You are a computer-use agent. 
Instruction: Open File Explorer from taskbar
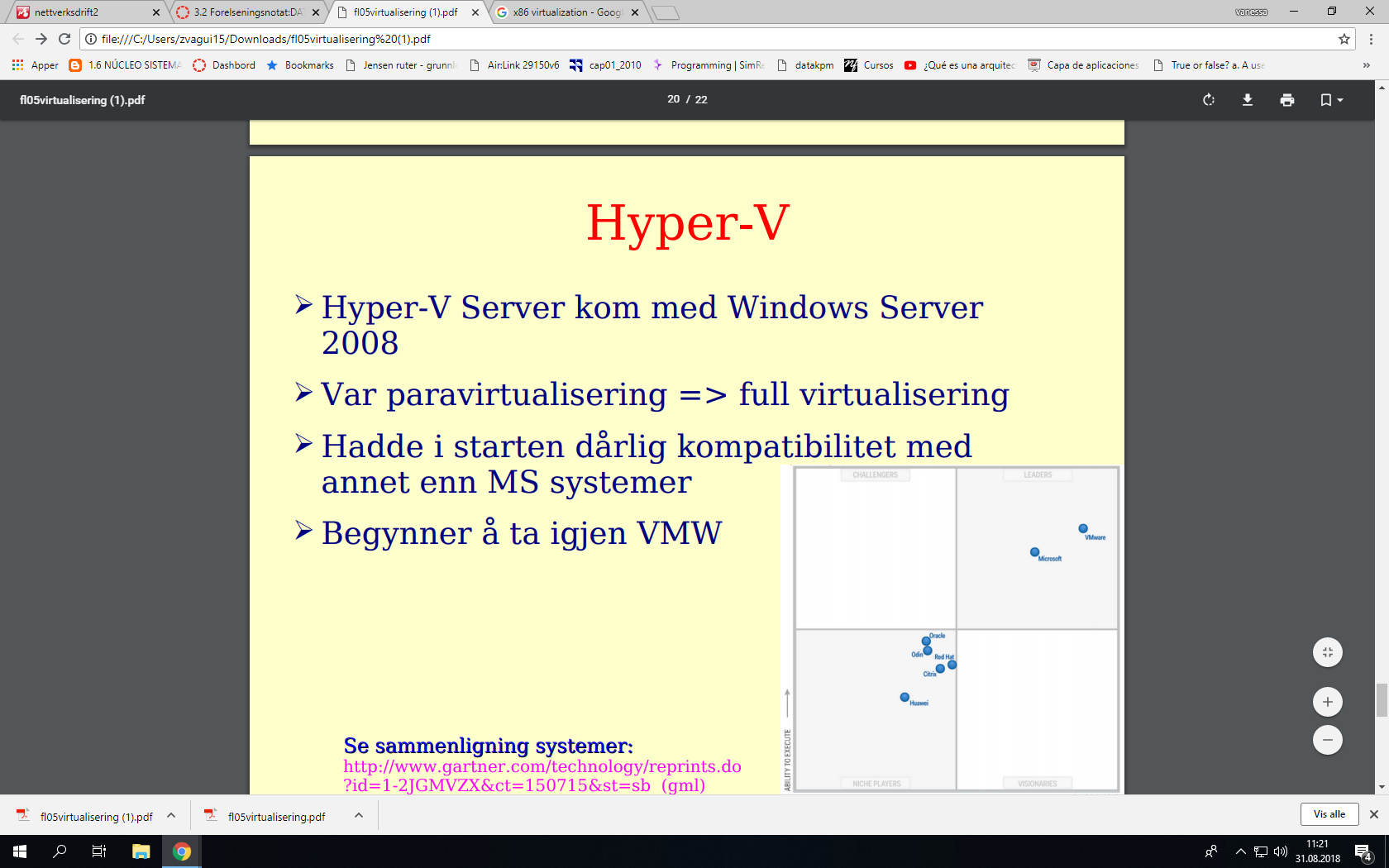(141, 851)
